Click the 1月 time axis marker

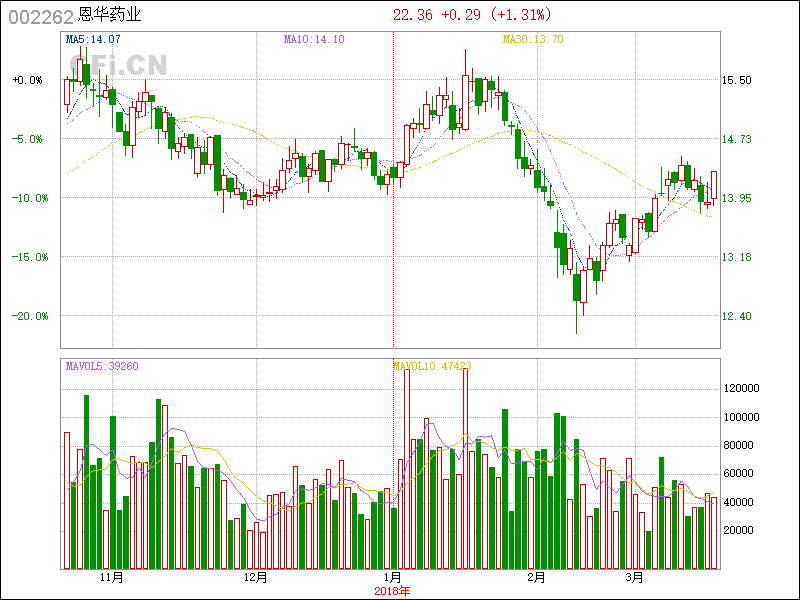[393, 578]
